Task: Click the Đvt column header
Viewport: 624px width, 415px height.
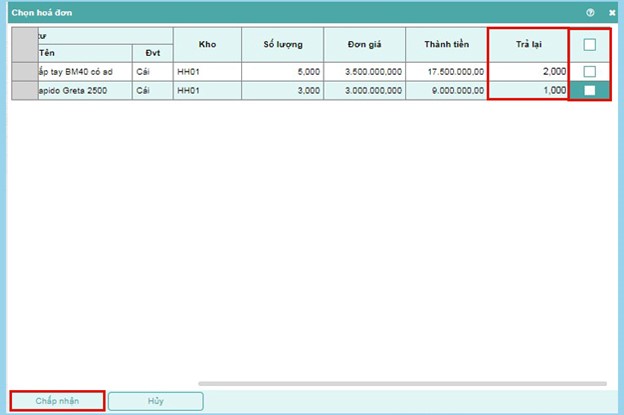Action: 152,52
